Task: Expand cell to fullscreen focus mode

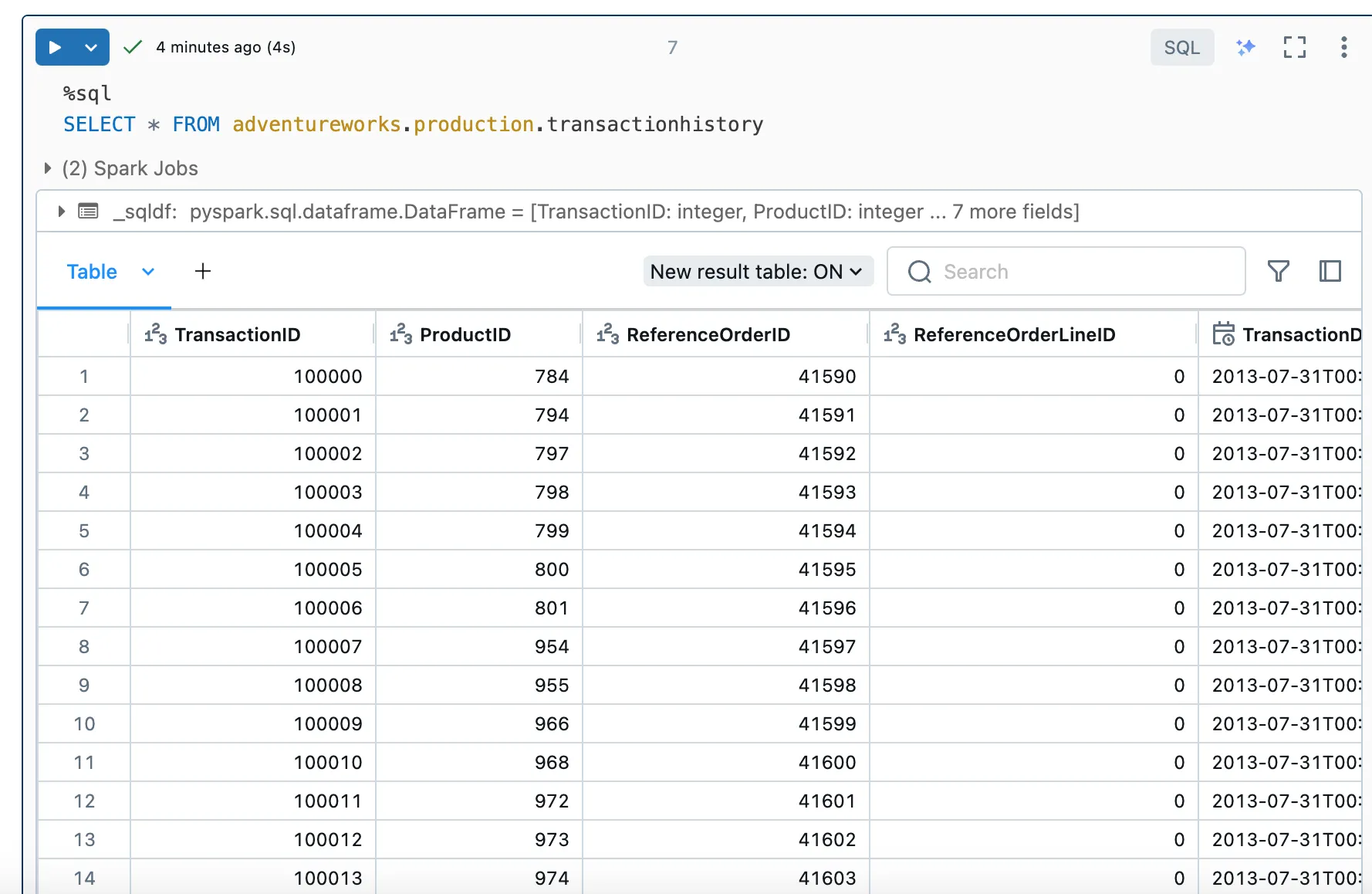Action: pos(1294,48)
